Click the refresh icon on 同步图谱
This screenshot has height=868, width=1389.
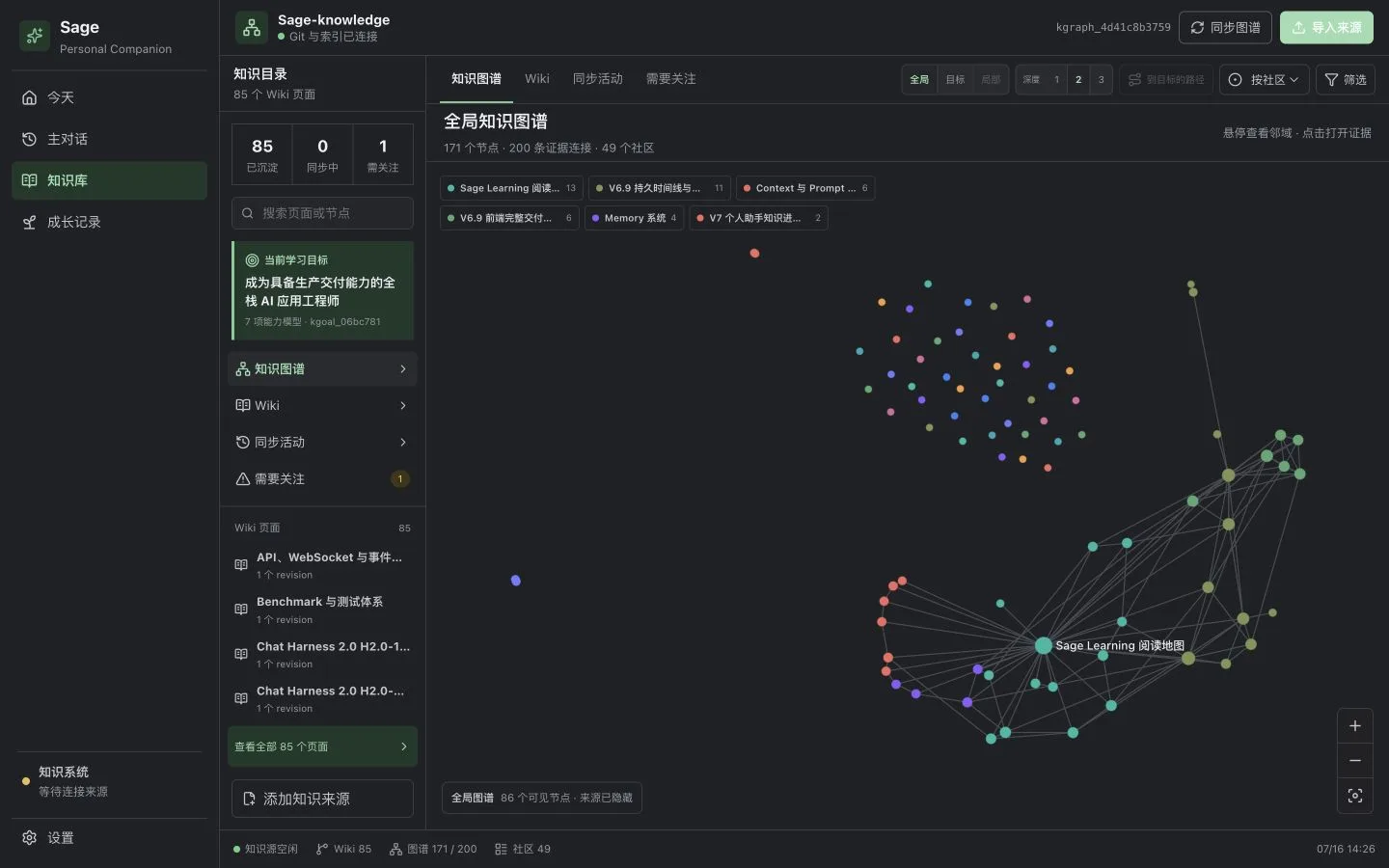1197,27
